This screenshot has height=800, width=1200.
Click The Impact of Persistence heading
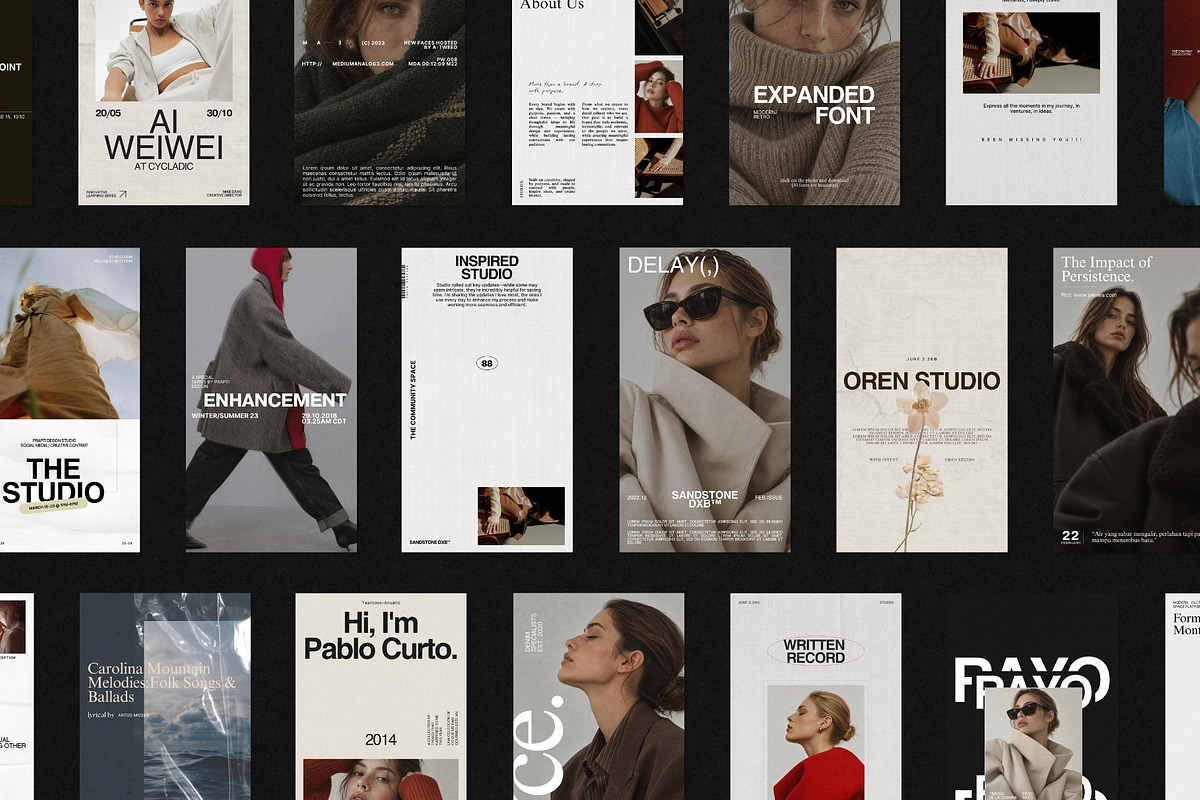[x=1107, y=269]
